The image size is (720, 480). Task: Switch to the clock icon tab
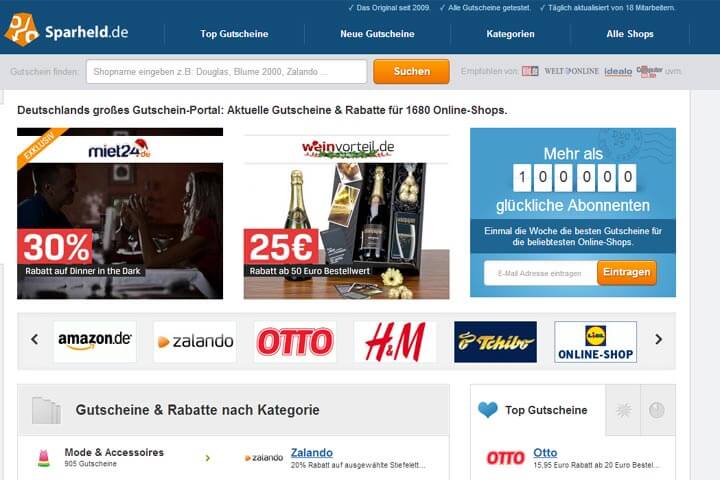[657, 410]
